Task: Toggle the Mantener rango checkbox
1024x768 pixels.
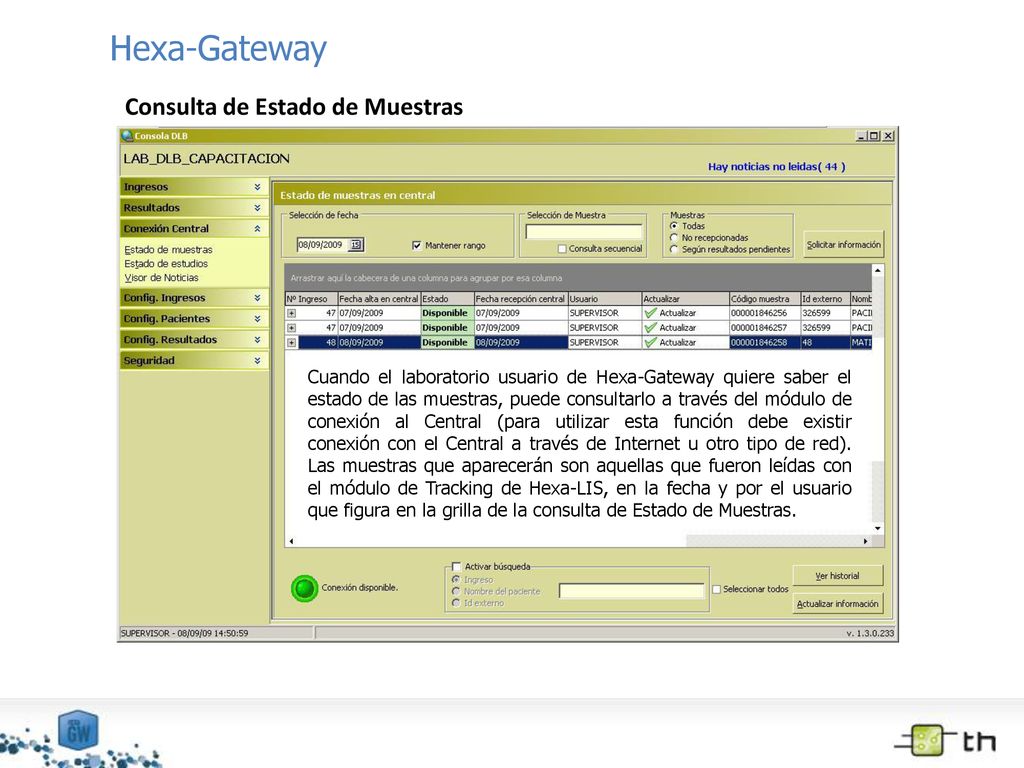Action: click(x=417, y=246)
